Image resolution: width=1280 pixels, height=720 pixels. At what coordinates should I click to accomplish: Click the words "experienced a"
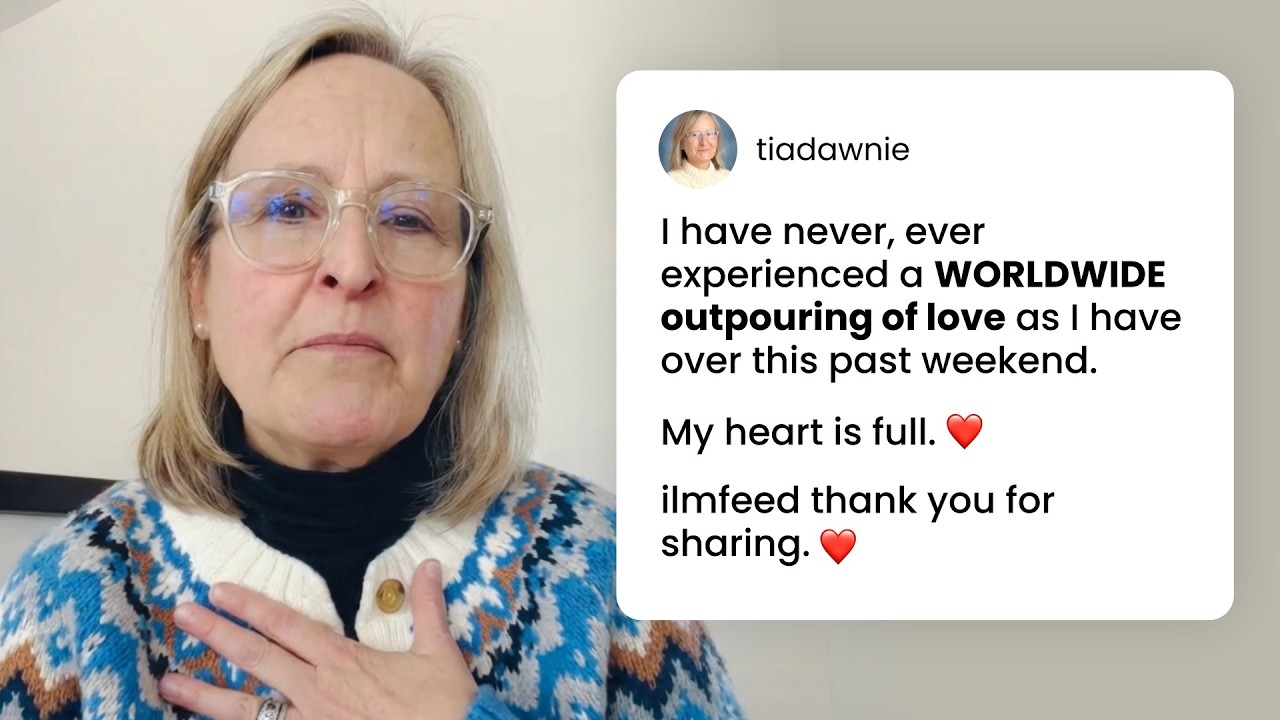[x=793, y=277]
